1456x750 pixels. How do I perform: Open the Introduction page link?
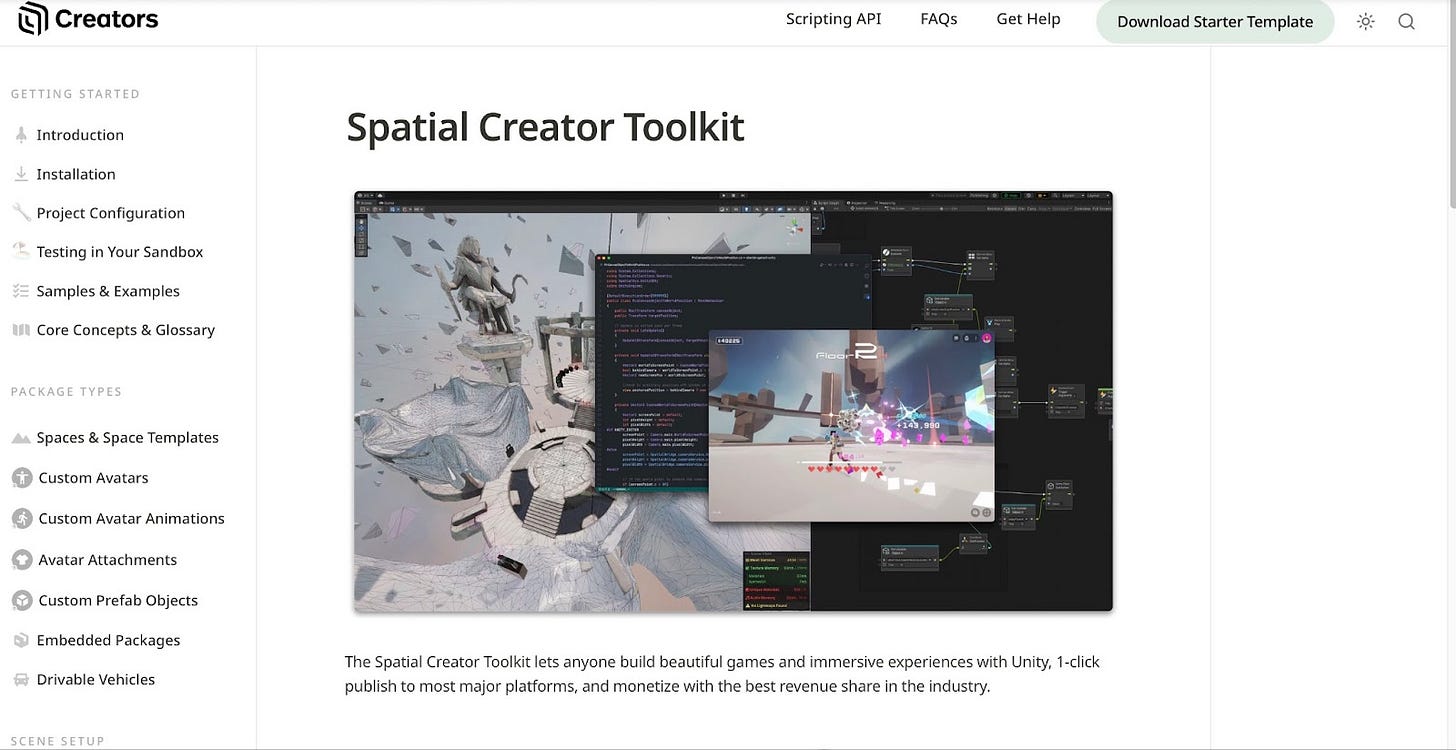80,135
